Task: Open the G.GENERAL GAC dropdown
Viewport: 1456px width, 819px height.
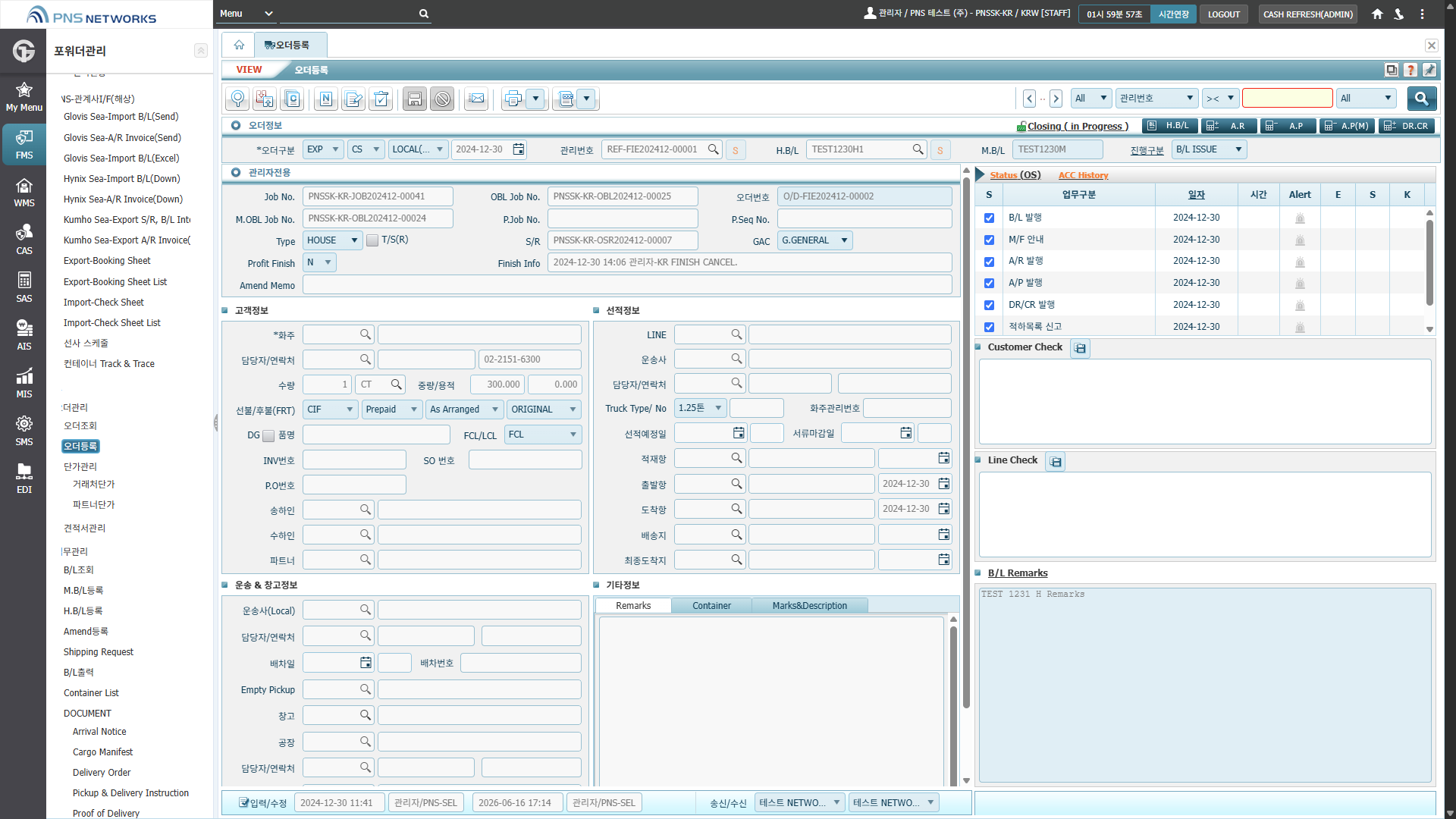Action: [815, 240]
